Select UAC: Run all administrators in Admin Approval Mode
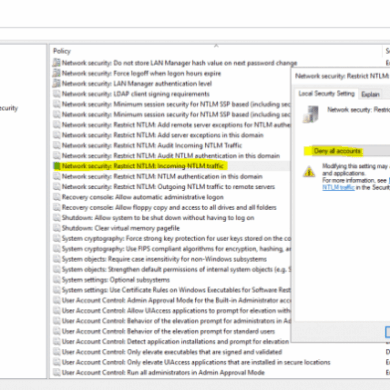 [x=163, y=373]
